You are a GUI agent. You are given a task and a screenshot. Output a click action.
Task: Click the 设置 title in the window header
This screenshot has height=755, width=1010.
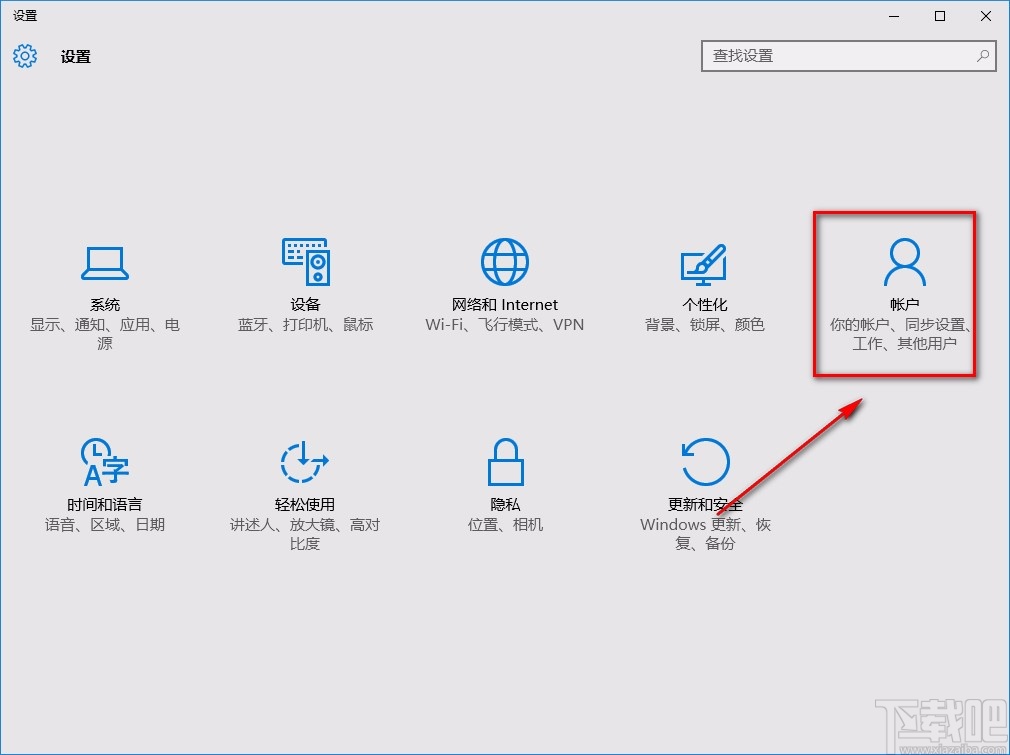75,56
